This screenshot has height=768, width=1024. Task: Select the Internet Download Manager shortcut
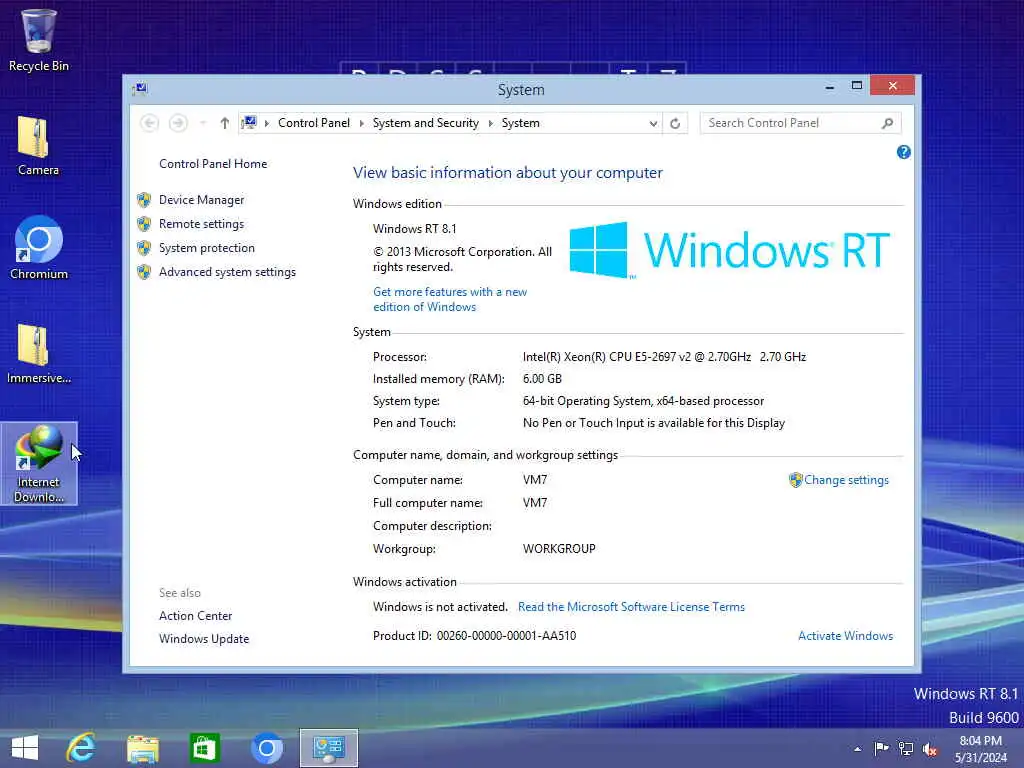click(x=39, y=464)
